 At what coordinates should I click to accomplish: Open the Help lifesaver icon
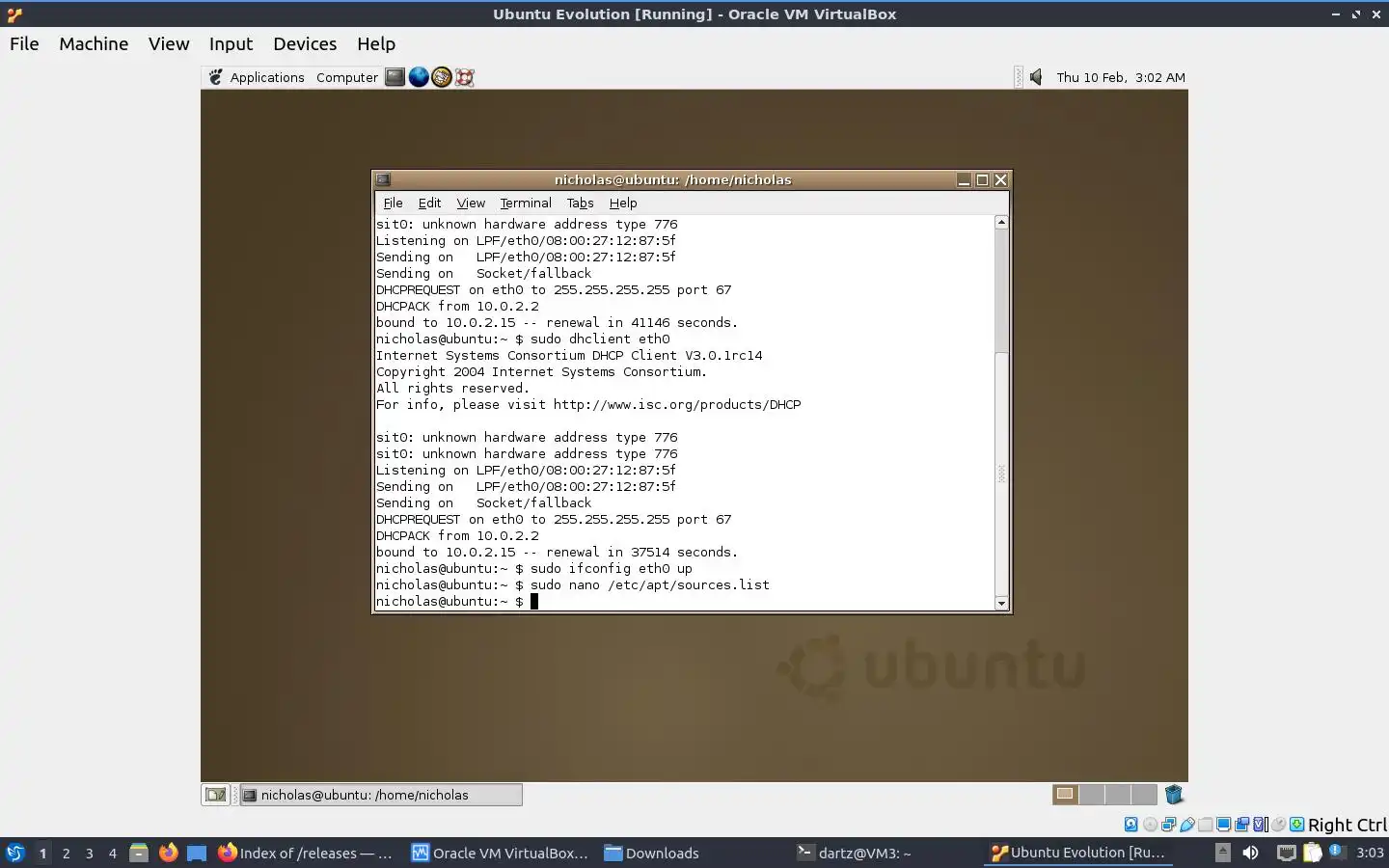coord(465,77)
